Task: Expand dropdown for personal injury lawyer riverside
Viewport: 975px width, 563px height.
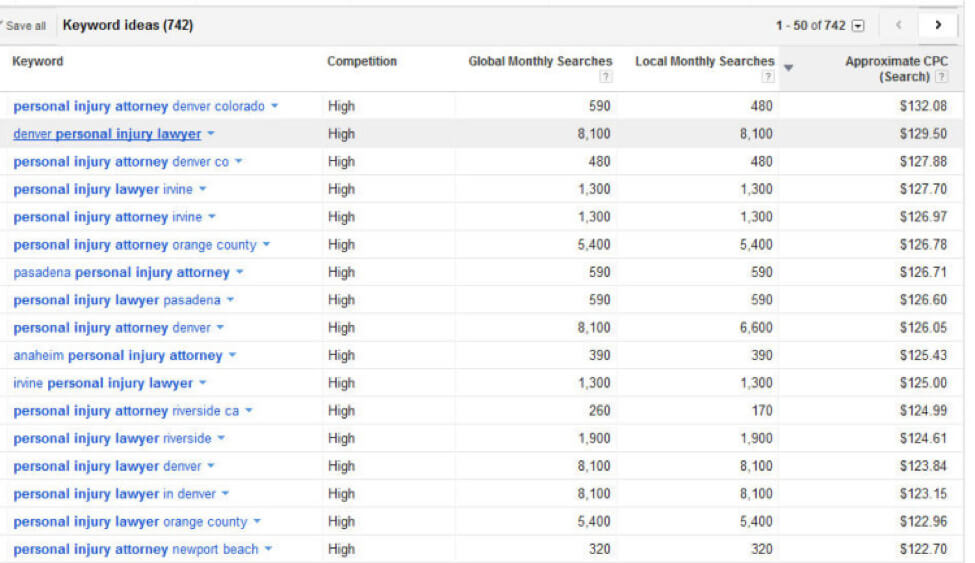Action: [x=221, y=439]
